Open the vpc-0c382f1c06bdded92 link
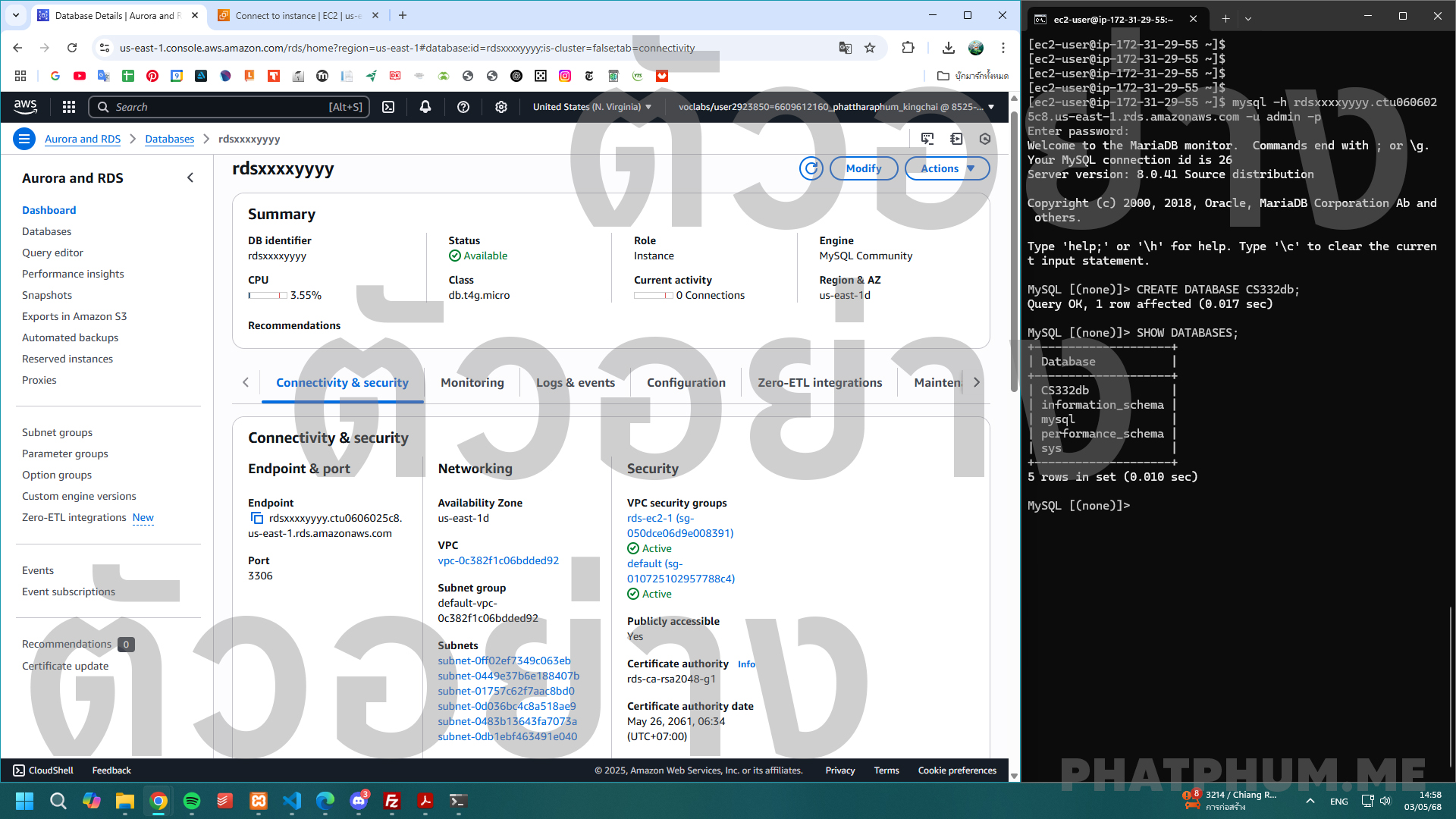 click(x=497, y=560)
